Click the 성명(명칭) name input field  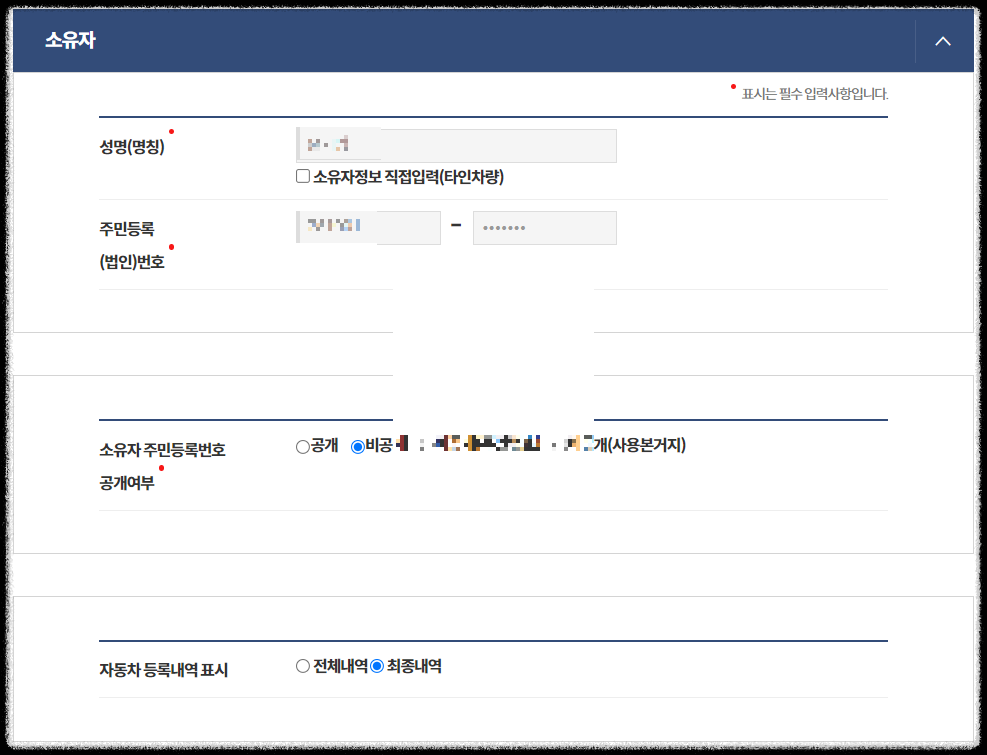tap(456, 145)
